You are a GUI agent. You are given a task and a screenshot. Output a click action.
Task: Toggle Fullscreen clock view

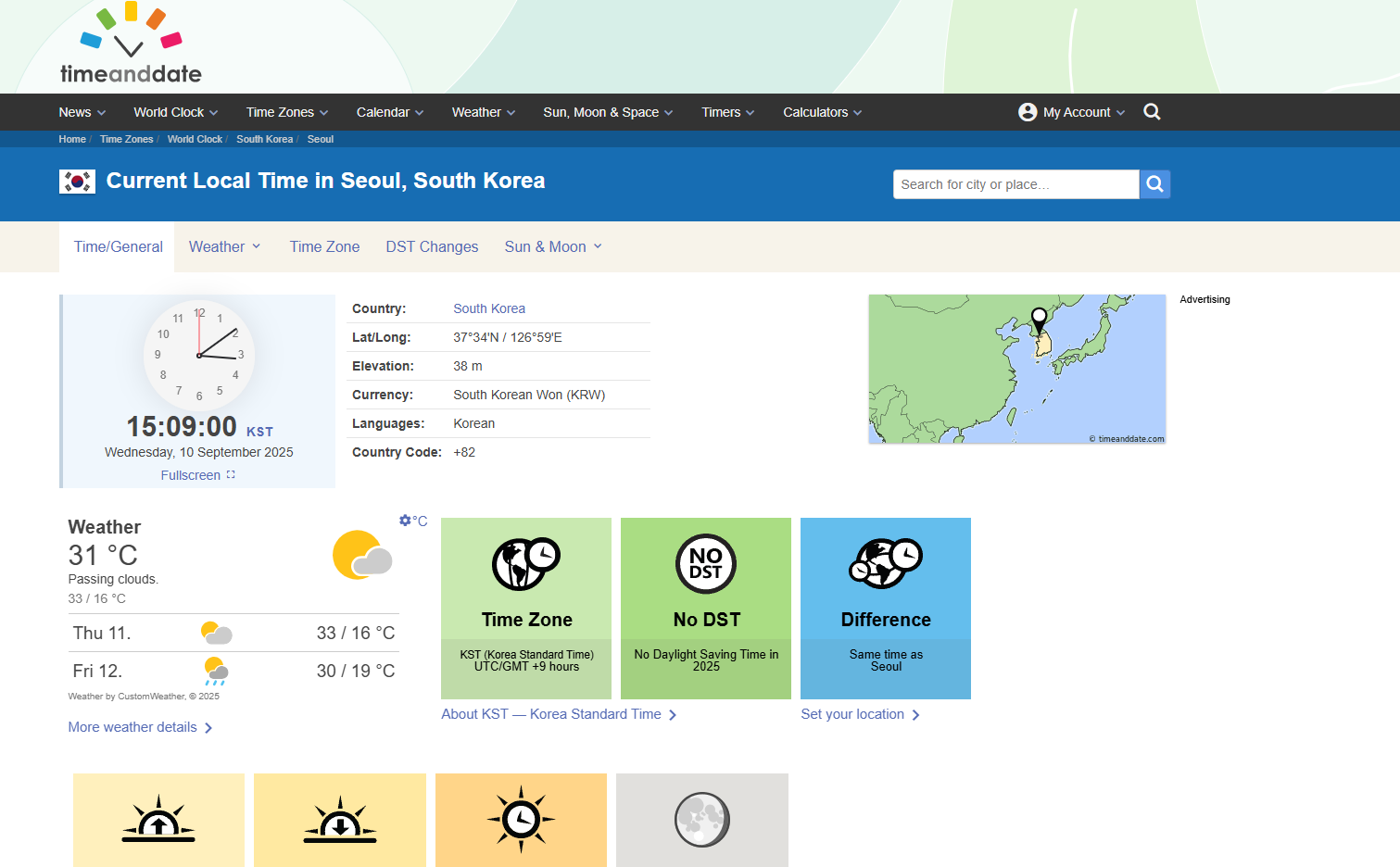pos(198,475)
